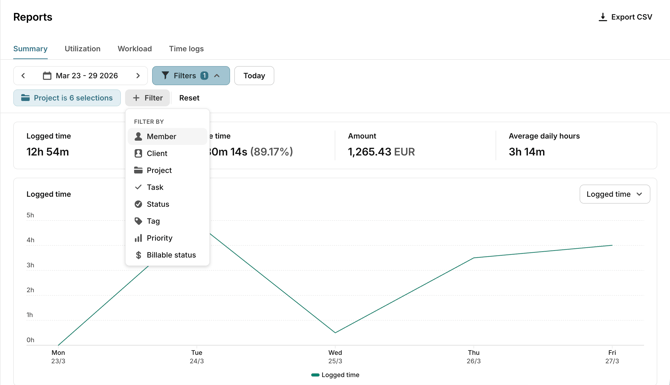Click the Mon 23/3 axis label
The height and width of the screenshot is (385, 670).
point(58,357)
